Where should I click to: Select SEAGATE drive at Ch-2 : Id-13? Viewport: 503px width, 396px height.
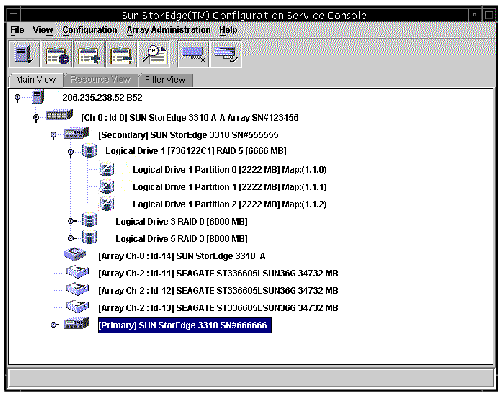pyautogui.click(x=218, y=308)
